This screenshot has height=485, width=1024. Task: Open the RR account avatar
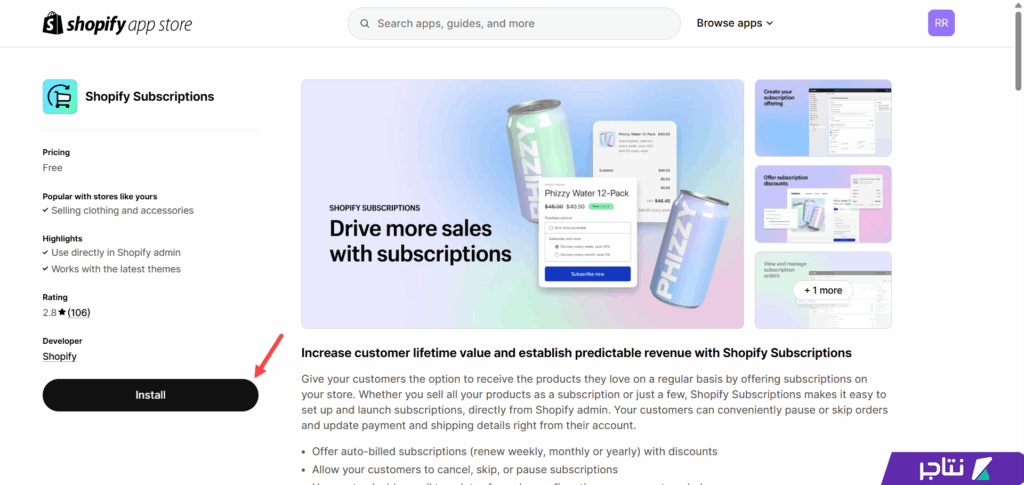click(941, 23)
